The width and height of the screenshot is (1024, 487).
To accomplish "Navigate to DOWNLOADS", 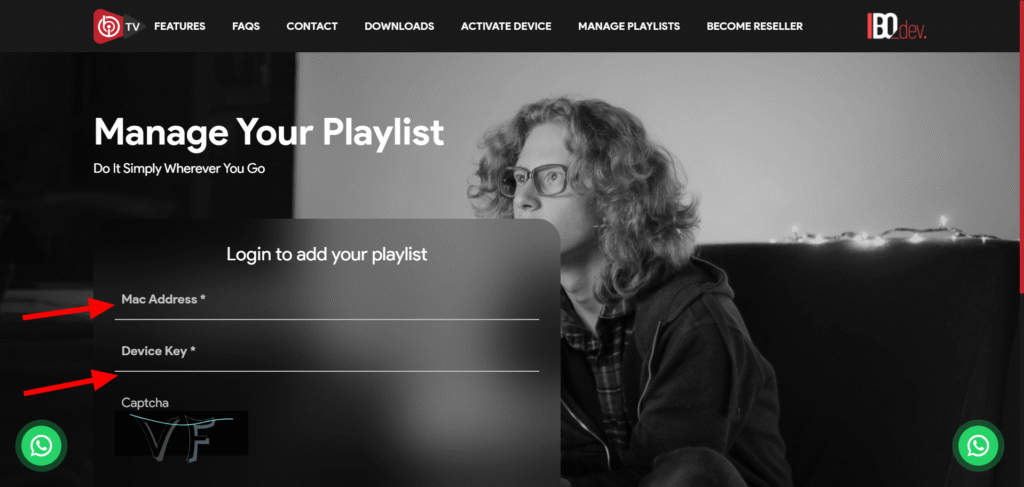I will click(x=399, y=26).
